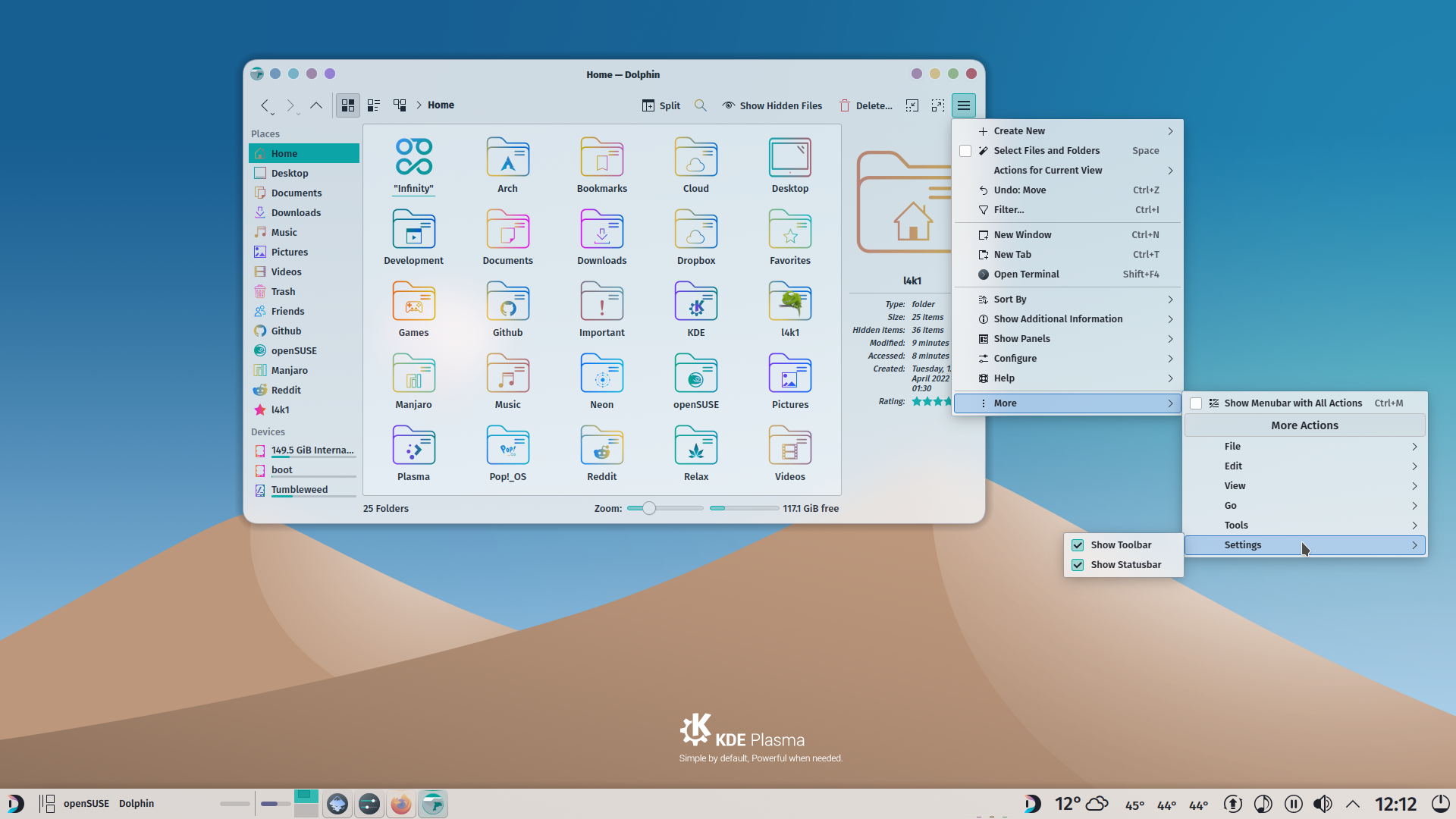The image size is (1456, 819).
Task: Select the openSUSE folder icon in file view
Action: click(696, 372)
